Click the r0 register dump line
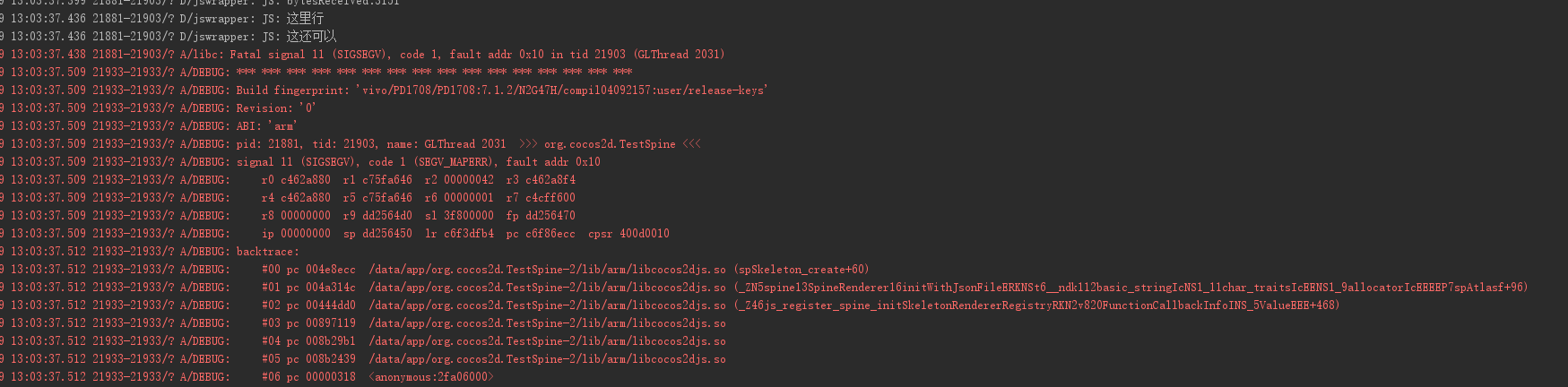This screenshot has width=1568, height=387. coord(419,180)
